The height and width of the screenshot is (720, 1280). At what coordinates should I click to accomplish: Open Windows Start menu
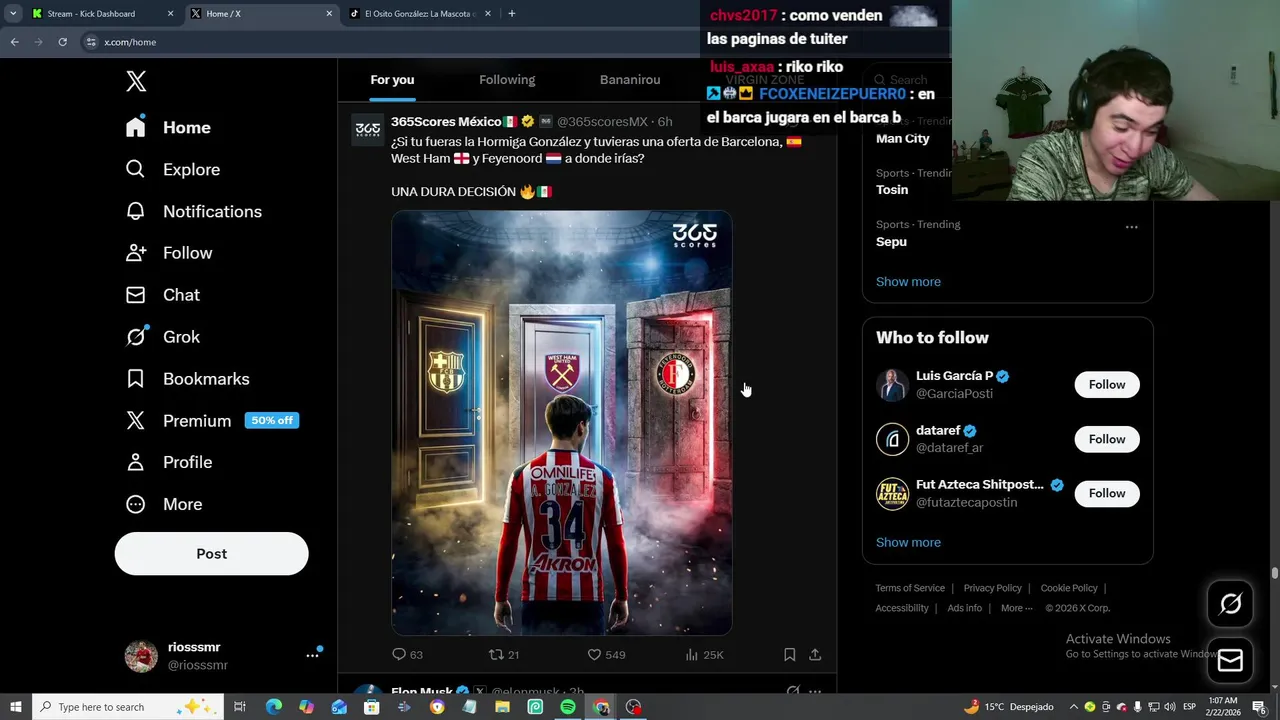[x=15, y=707]
